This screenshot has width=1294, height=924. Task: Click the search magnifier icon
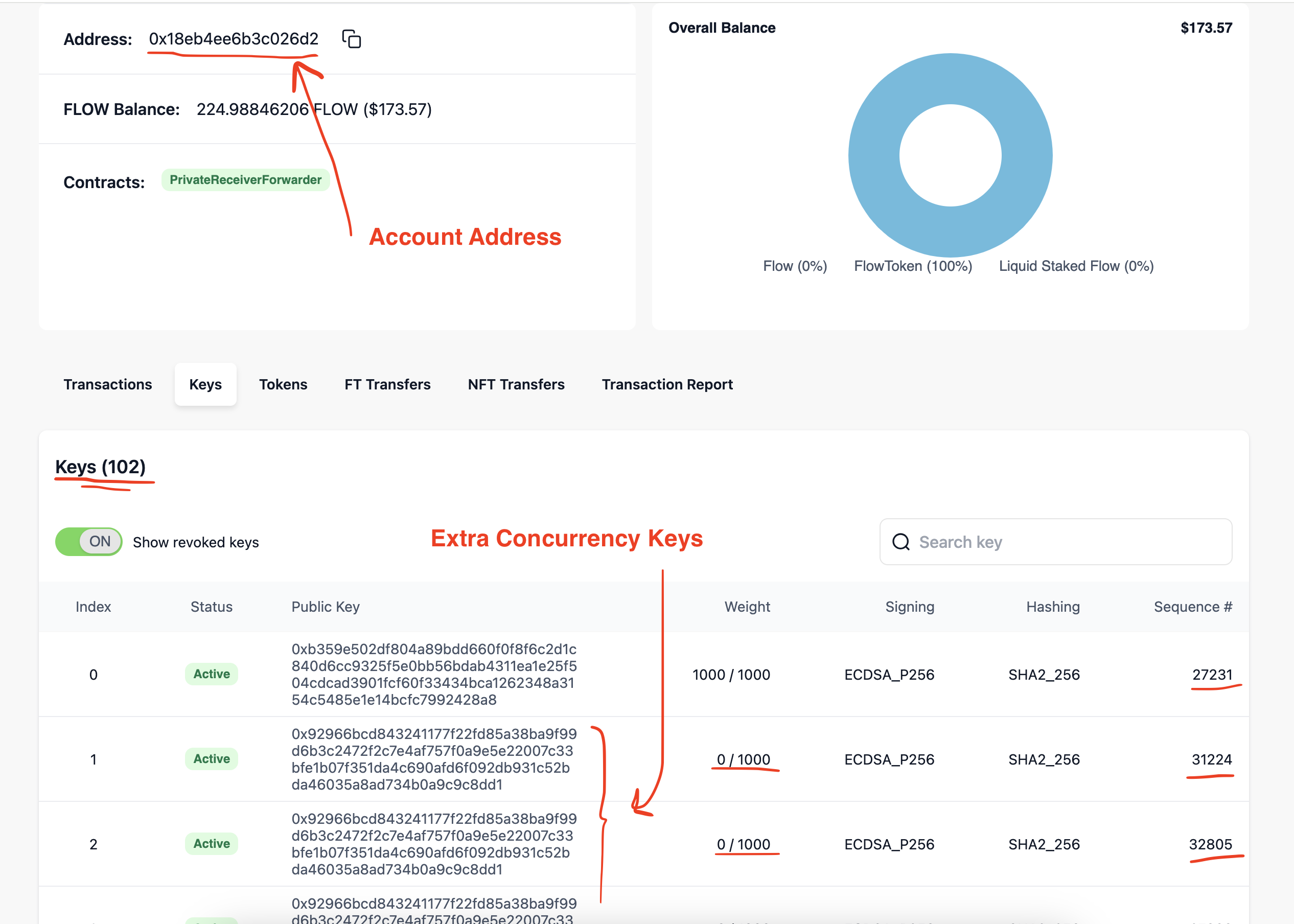[x=900, y=542]
